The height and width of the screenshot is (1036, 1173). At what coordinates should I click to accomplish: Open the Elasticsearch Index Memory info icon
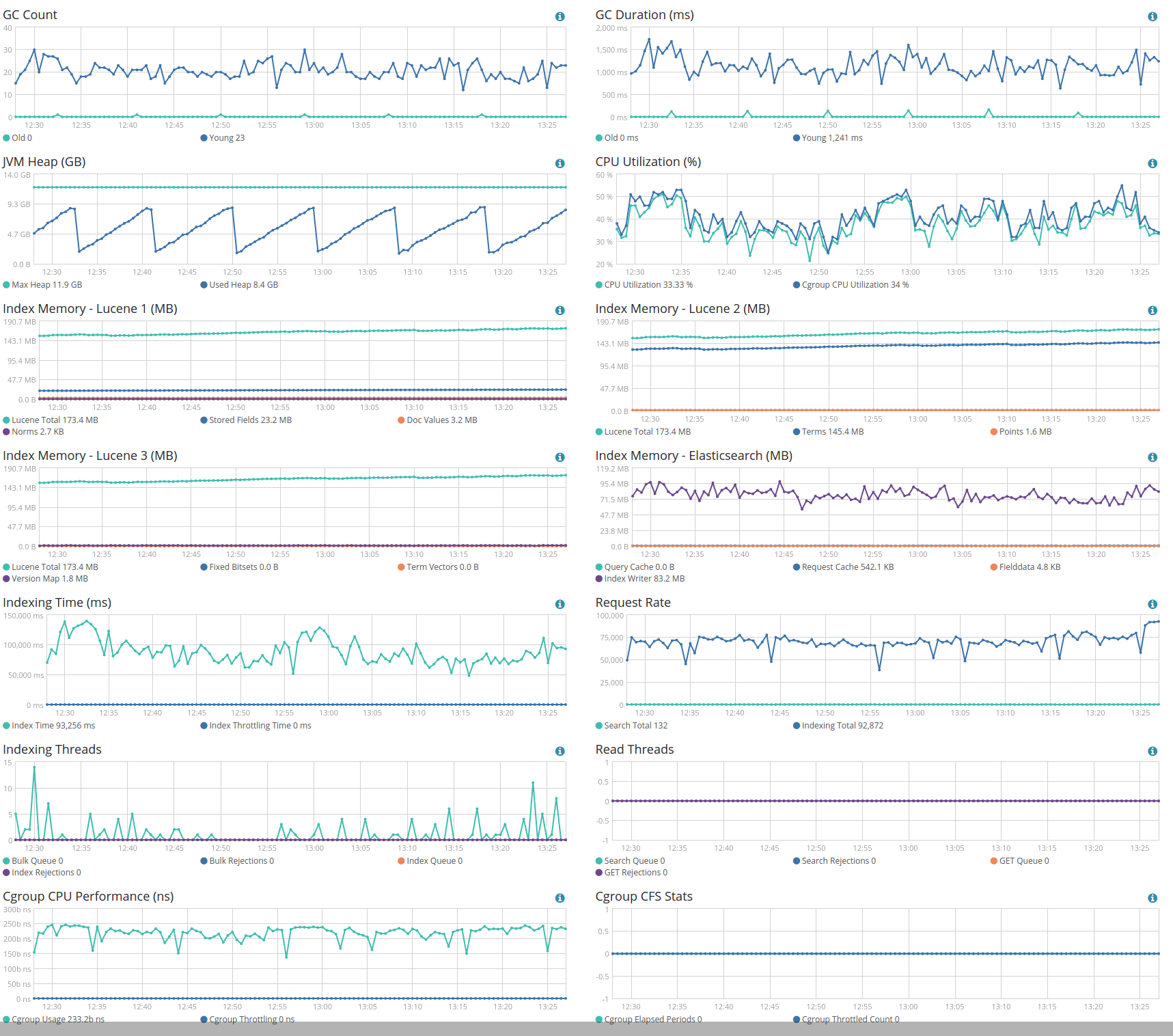pos(1152,457)
